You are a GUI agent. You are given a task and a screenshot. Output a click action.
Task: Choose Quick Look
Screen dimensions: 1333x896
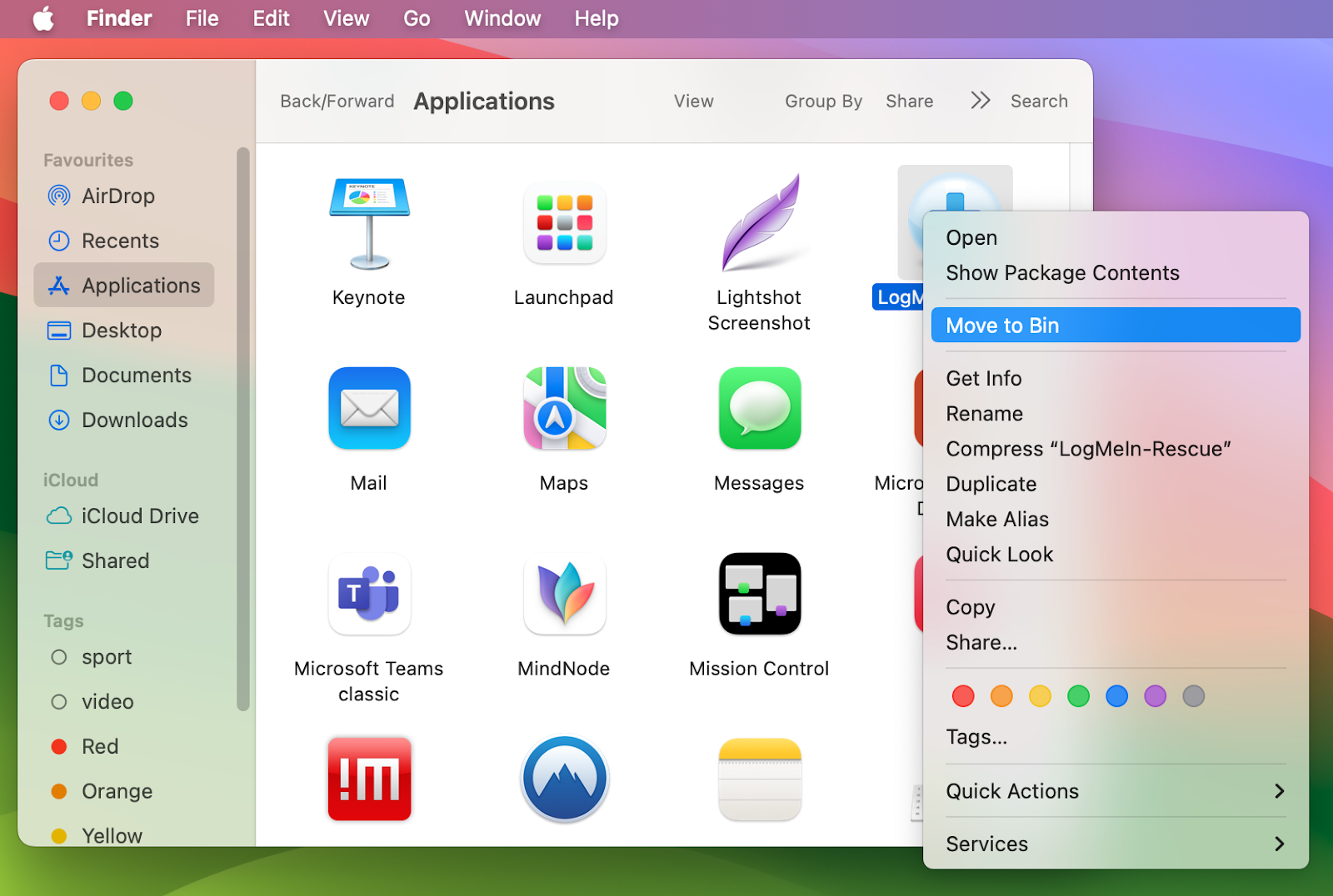point(1116,554)
